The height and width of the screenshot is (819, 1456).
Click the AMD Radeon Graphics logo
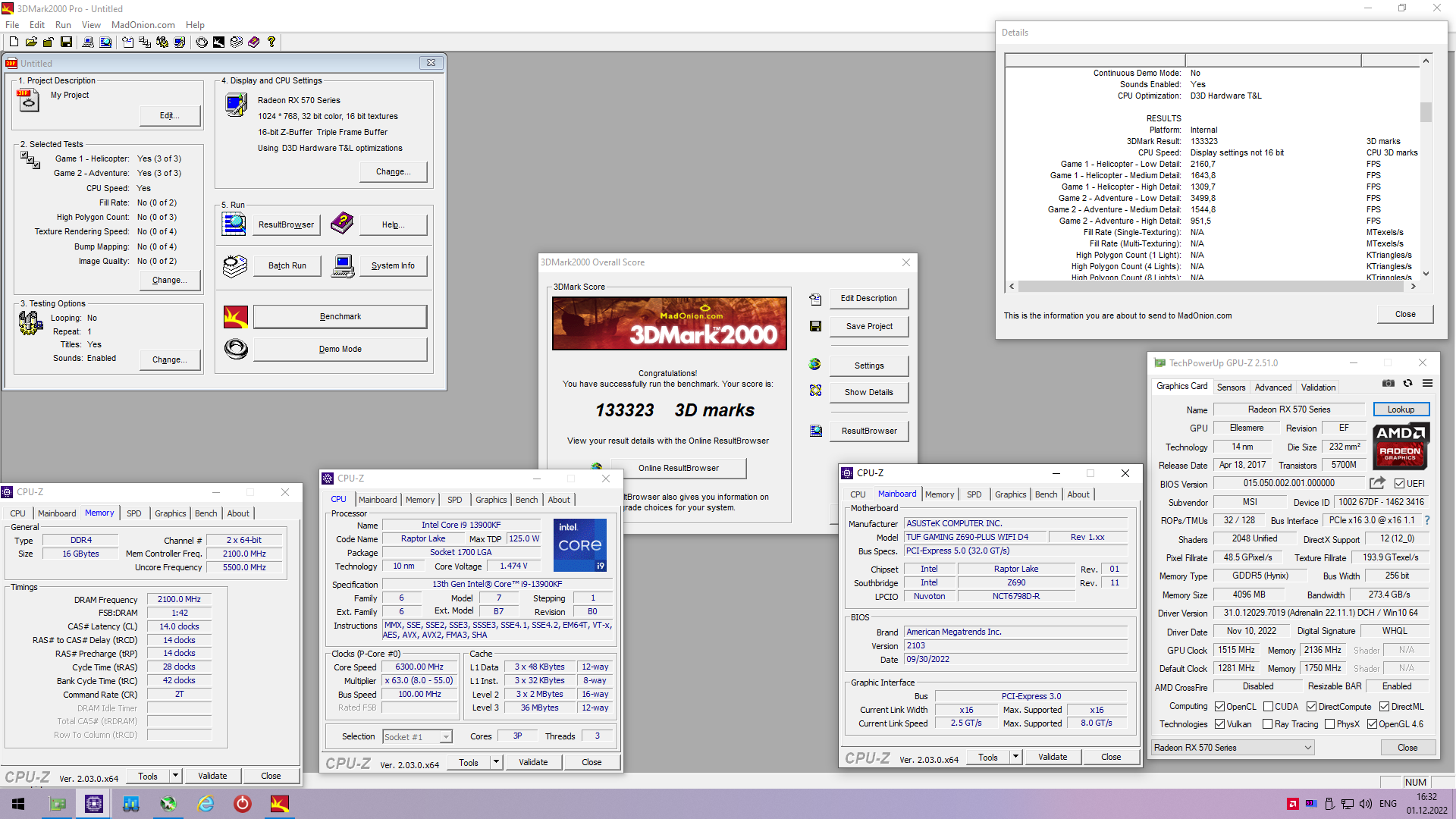1401,446
